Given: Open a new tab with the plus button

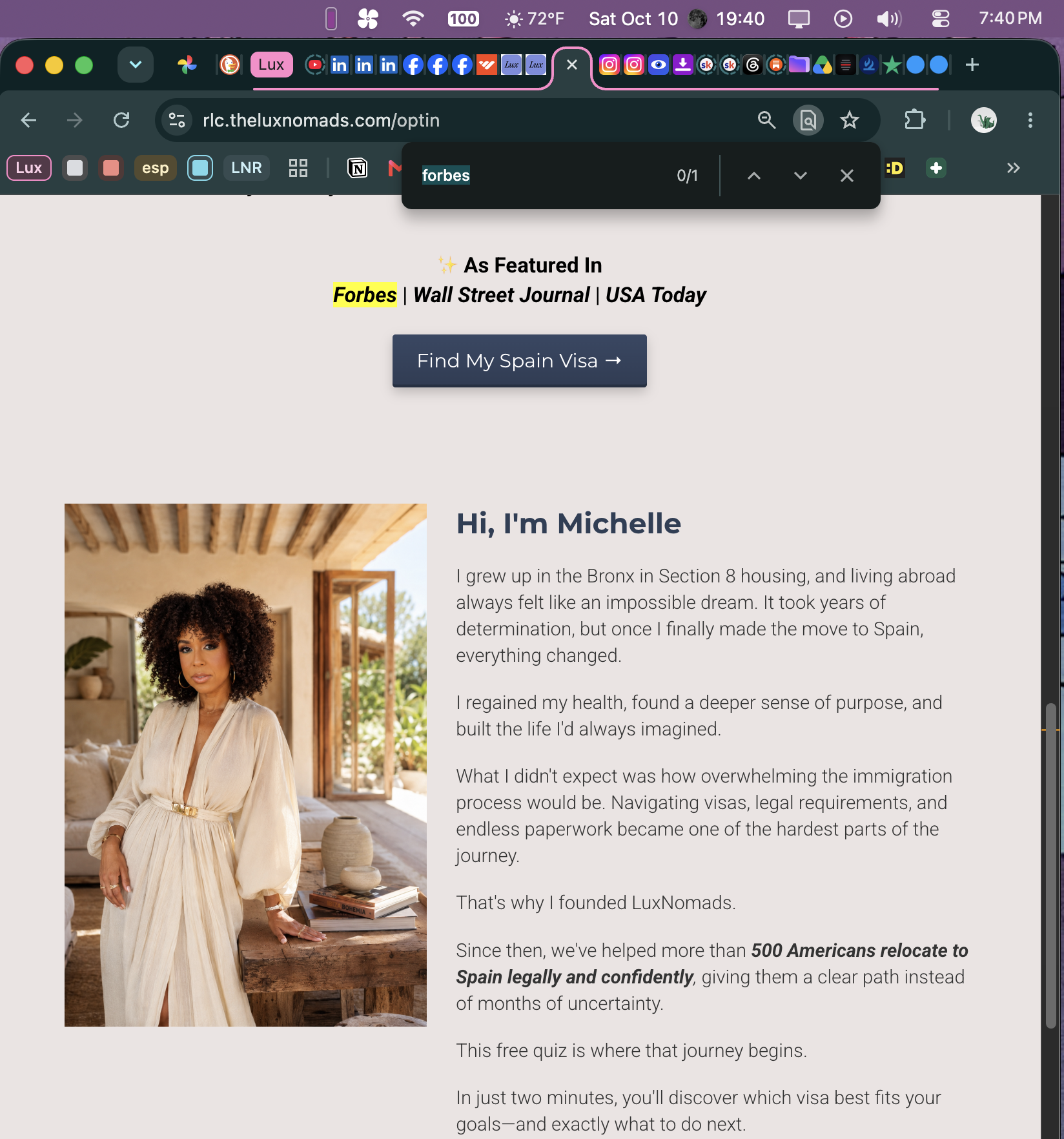Looking at the screenshot, I should tap(972, 65).
